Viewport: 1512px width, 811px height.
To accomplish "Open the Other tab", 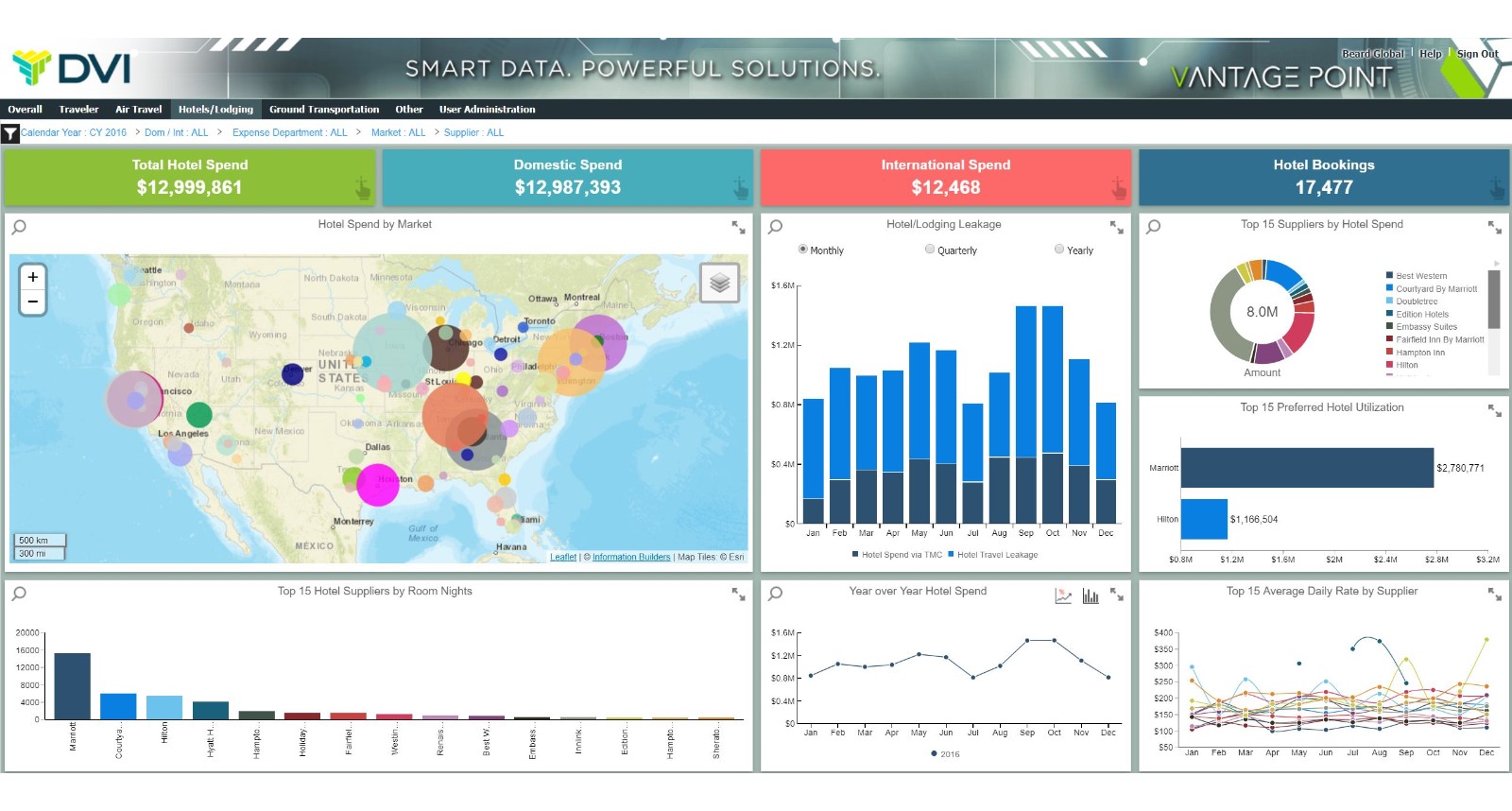I will [x=409, y=110].
